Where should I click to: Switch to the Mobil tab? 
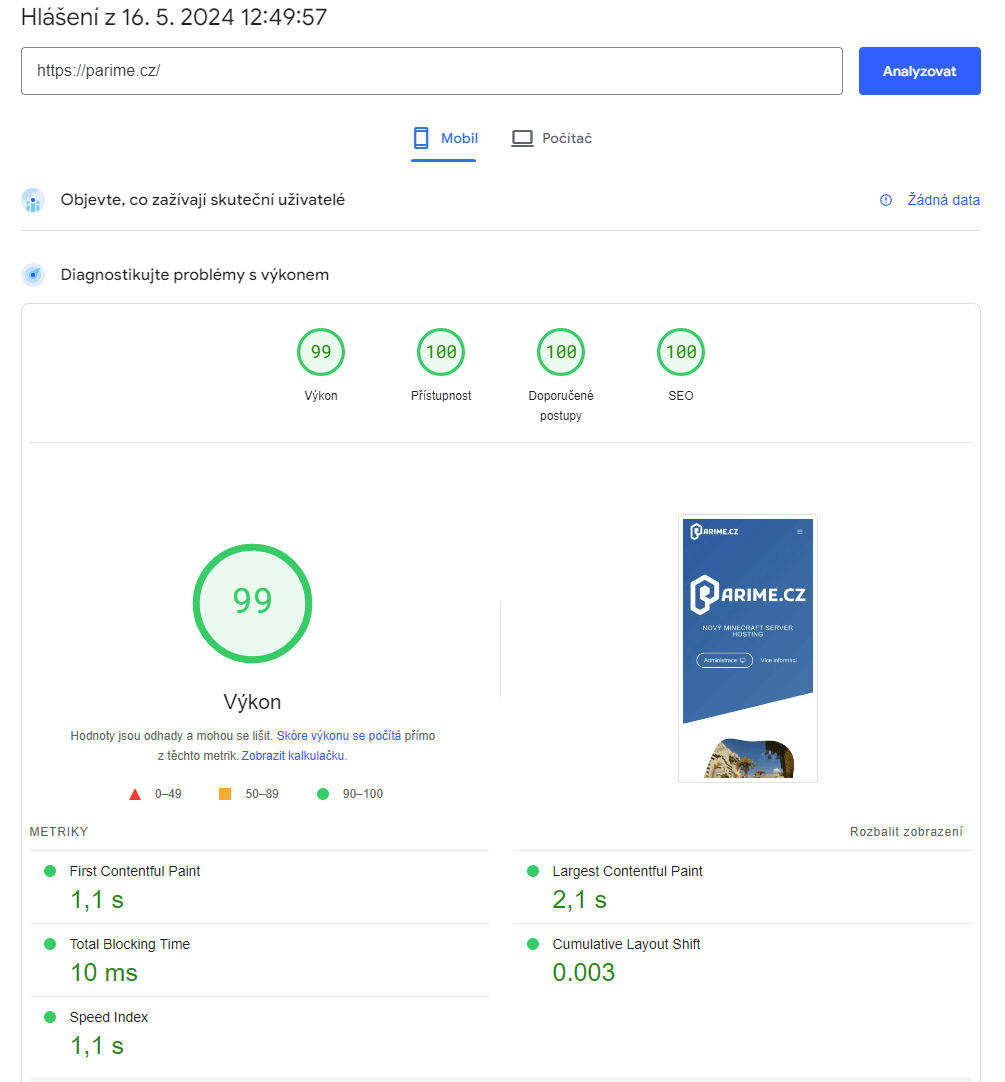coord(444,138)
